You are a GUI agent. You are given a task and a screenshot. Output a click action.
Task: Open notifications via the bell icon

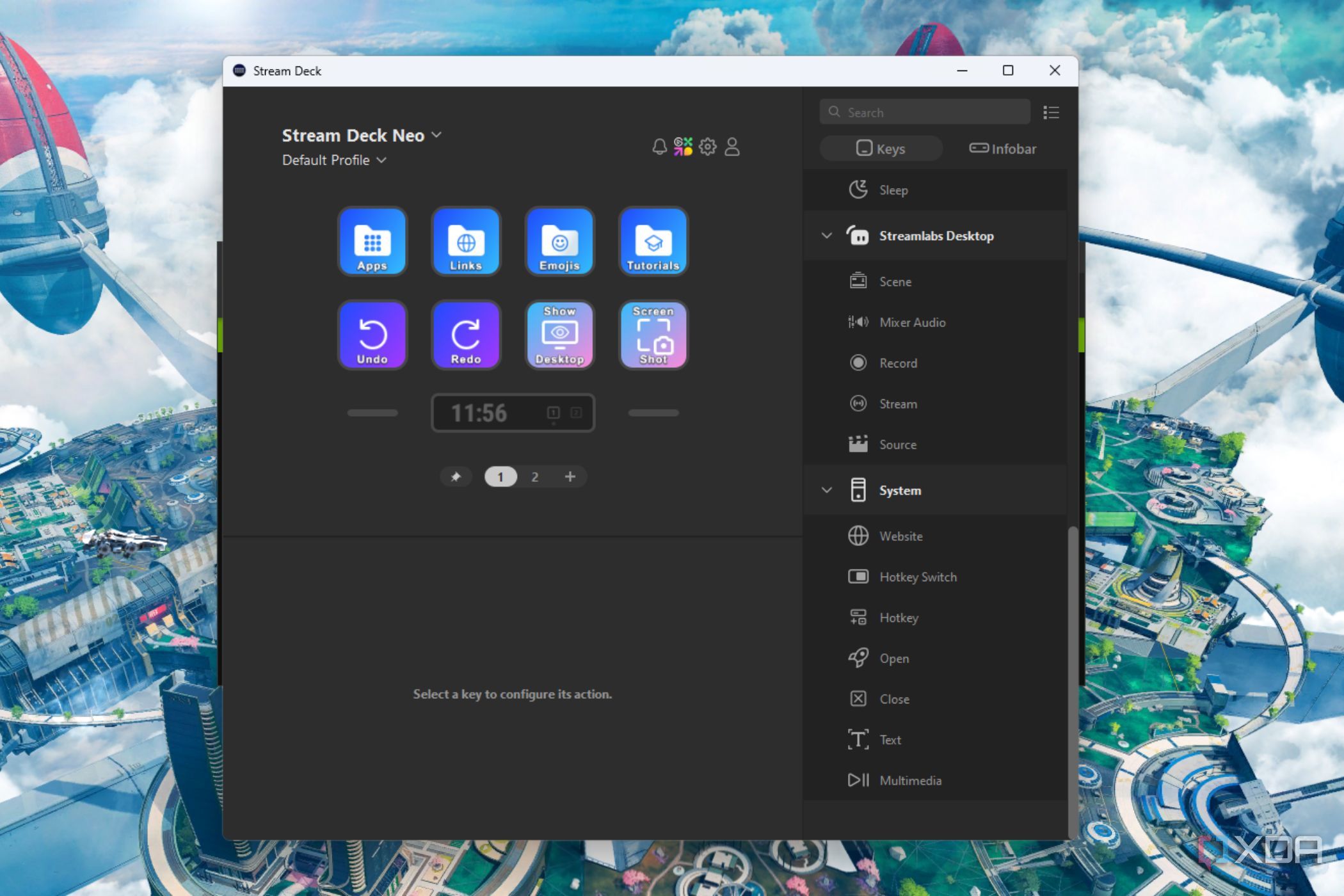(660, 147)
